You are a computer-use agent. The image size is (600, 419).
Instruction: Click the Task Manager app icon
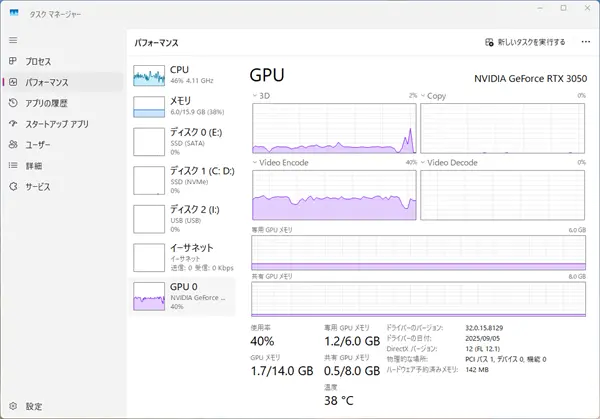pyautogui.click(x=14, y=13)
